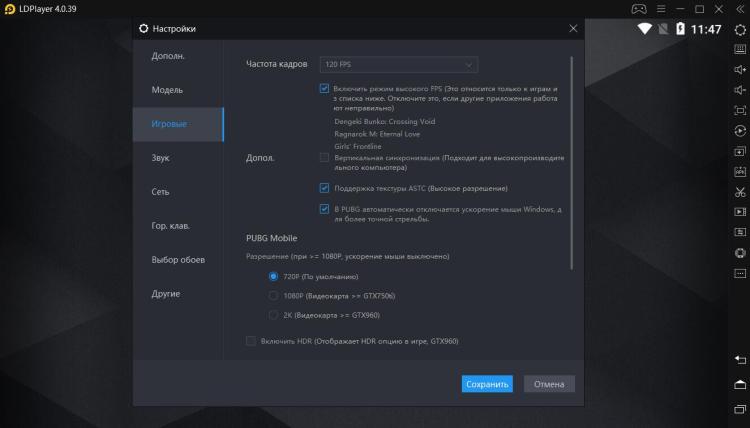Select 1080P resolution radio button
The image size is (750, 428).
pyautogui.click(x=273, y=296)
